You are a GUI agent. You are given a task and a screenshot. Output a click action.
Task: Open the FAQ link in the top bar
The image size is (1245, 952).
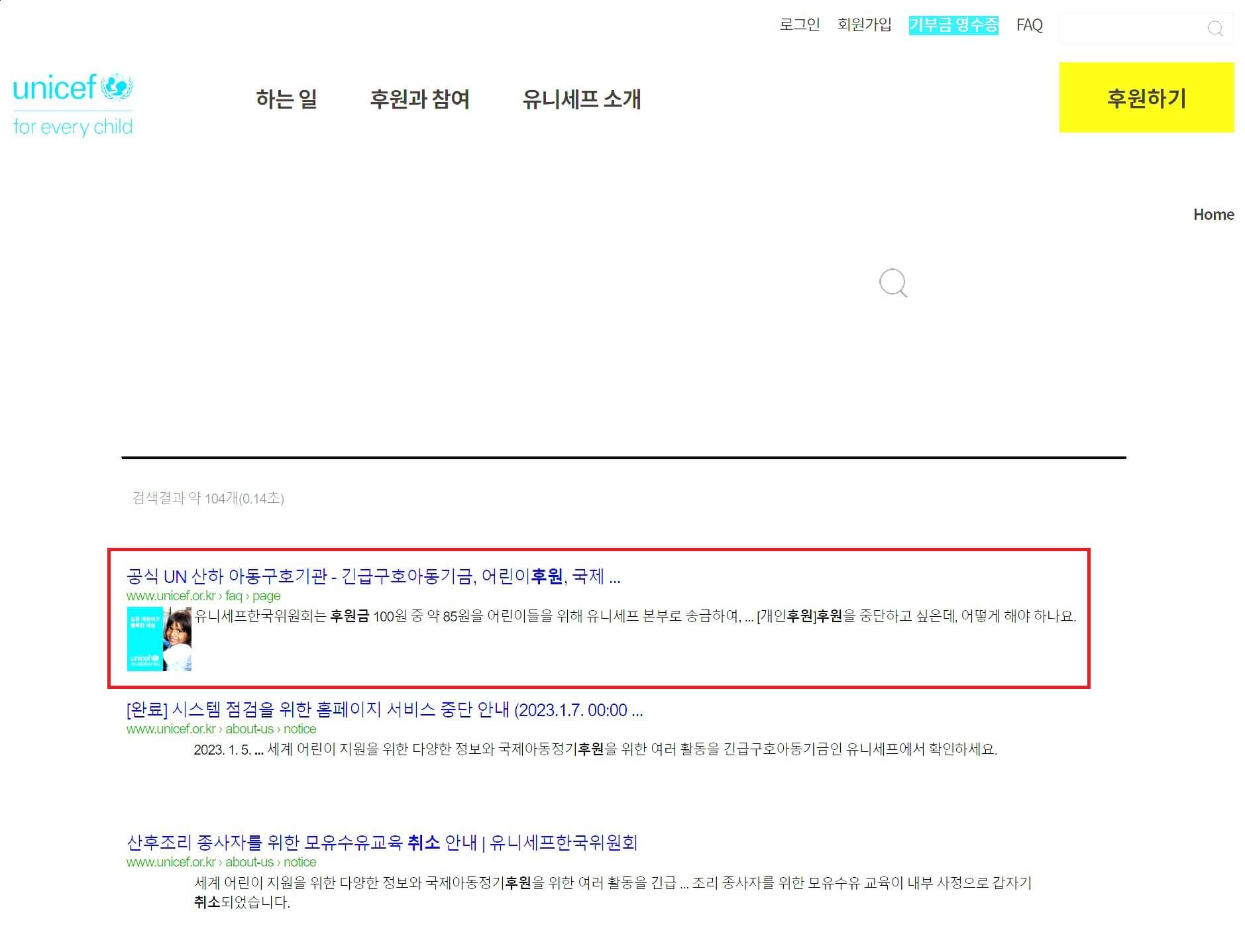(x=1029, y=25)
